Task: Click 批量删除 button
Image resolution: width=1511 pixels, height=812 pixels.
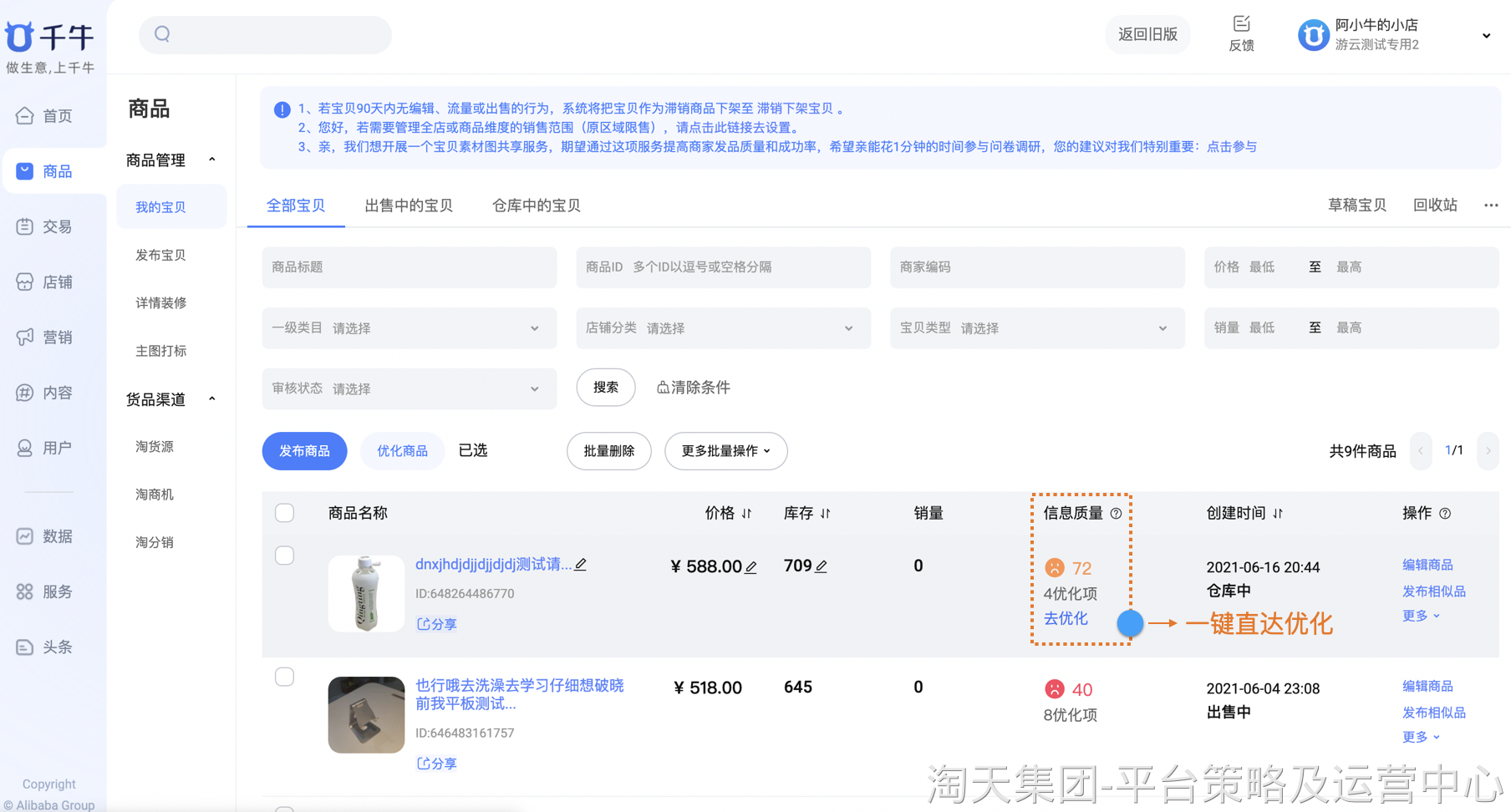Action: [609, 451]
